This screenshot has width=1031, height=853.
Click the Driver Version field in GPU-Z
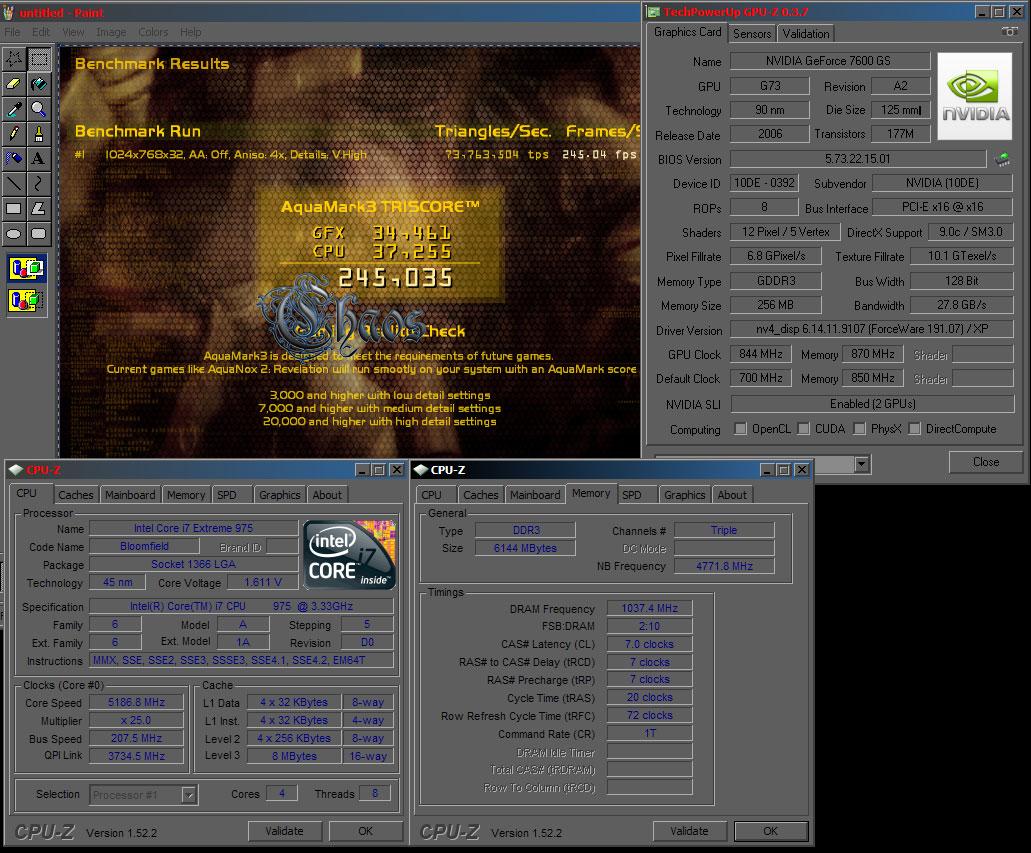pyautogui.click(x=872, y=329)
